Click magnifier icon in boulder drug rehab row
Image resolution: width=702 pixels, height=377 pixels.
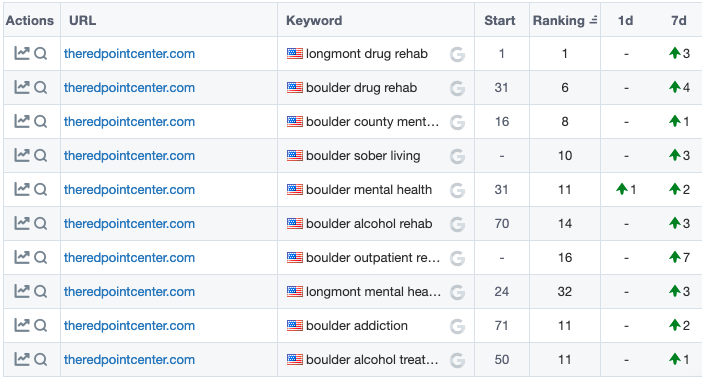(40, 87)
